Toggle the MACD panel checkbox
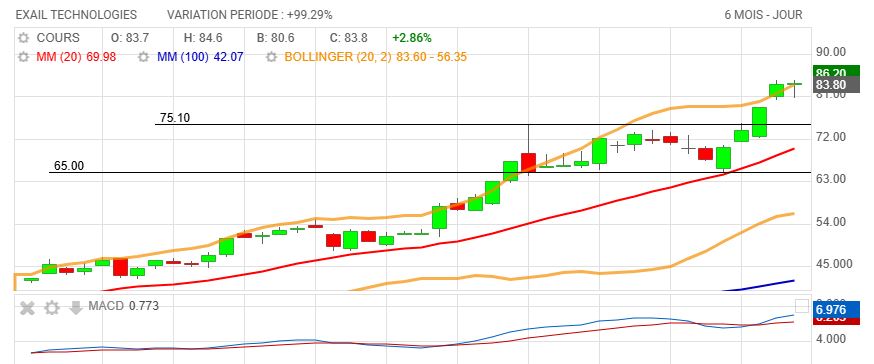The image size is (874, 364). [802, 306]
